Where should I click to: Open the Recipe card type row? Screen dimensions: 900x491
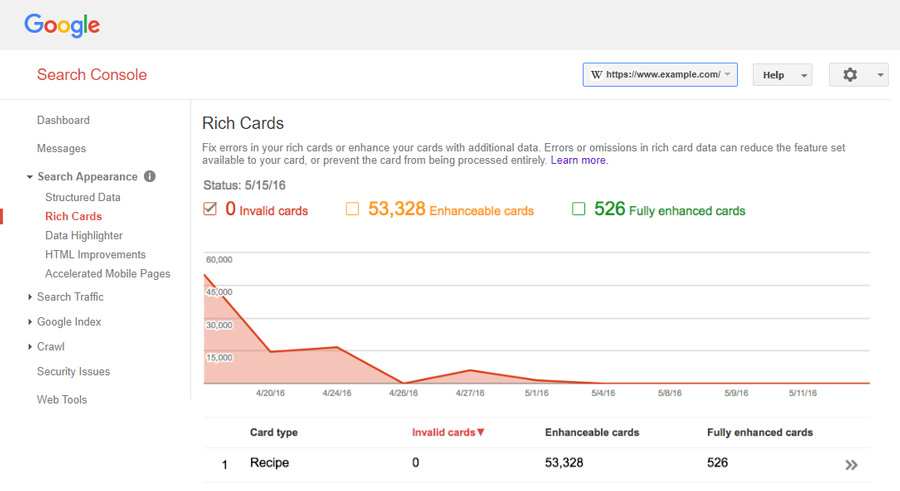pos(537,463)
